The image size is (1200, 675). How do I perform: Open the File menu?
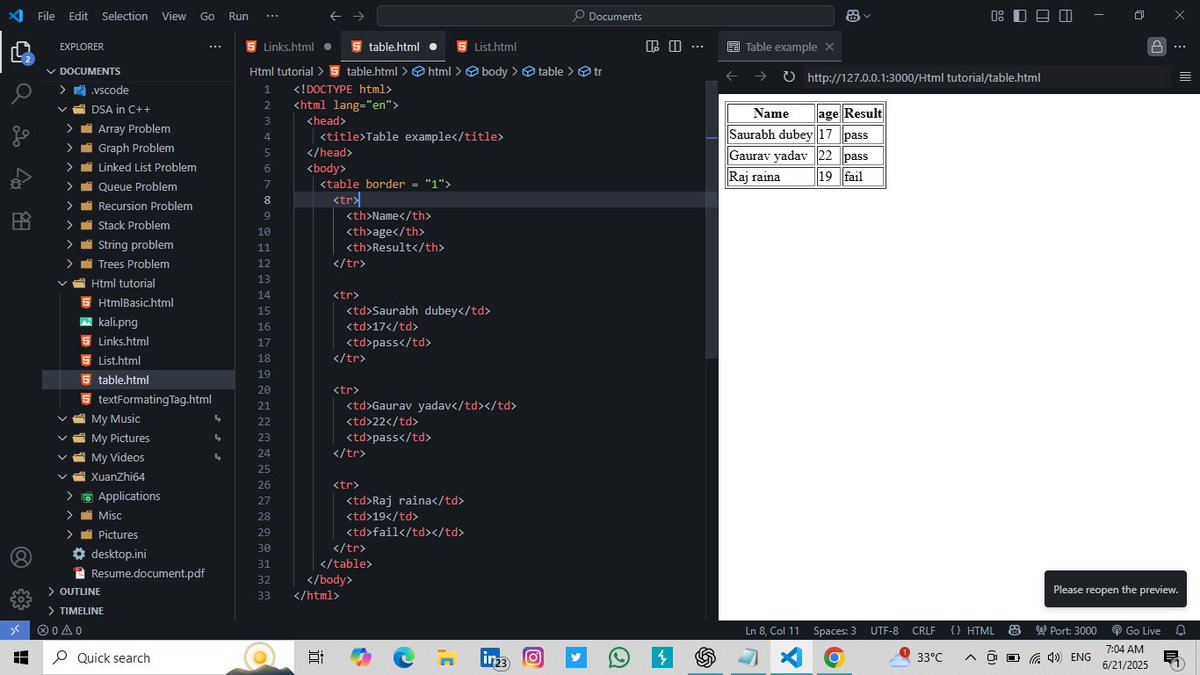pos(46,16)
